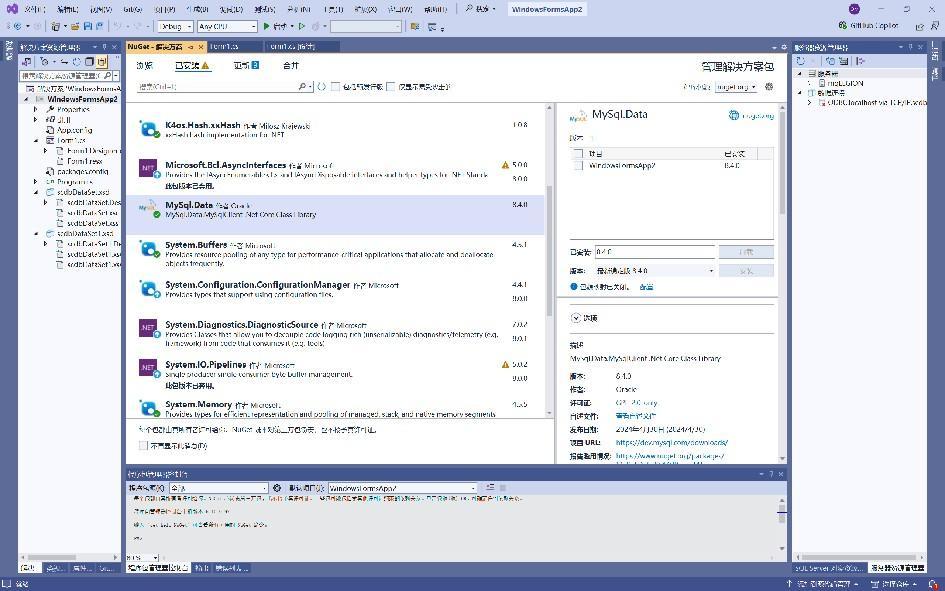
Task: Click the NuGet package source settings gear
Action: [x=769, y=87]
